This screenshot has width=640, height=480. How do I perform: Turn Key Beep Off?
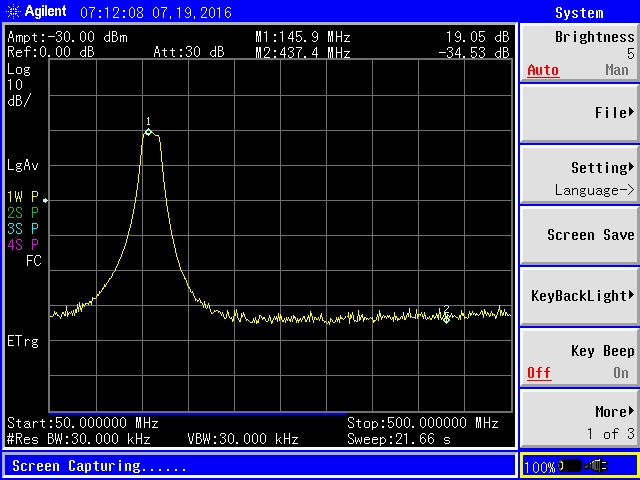point(539,372)
